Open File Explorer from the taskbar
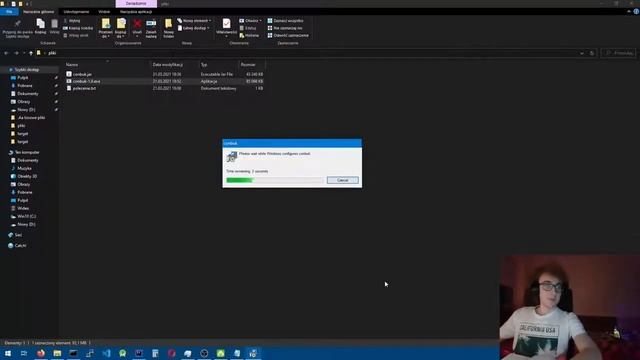 coord(57,353)
